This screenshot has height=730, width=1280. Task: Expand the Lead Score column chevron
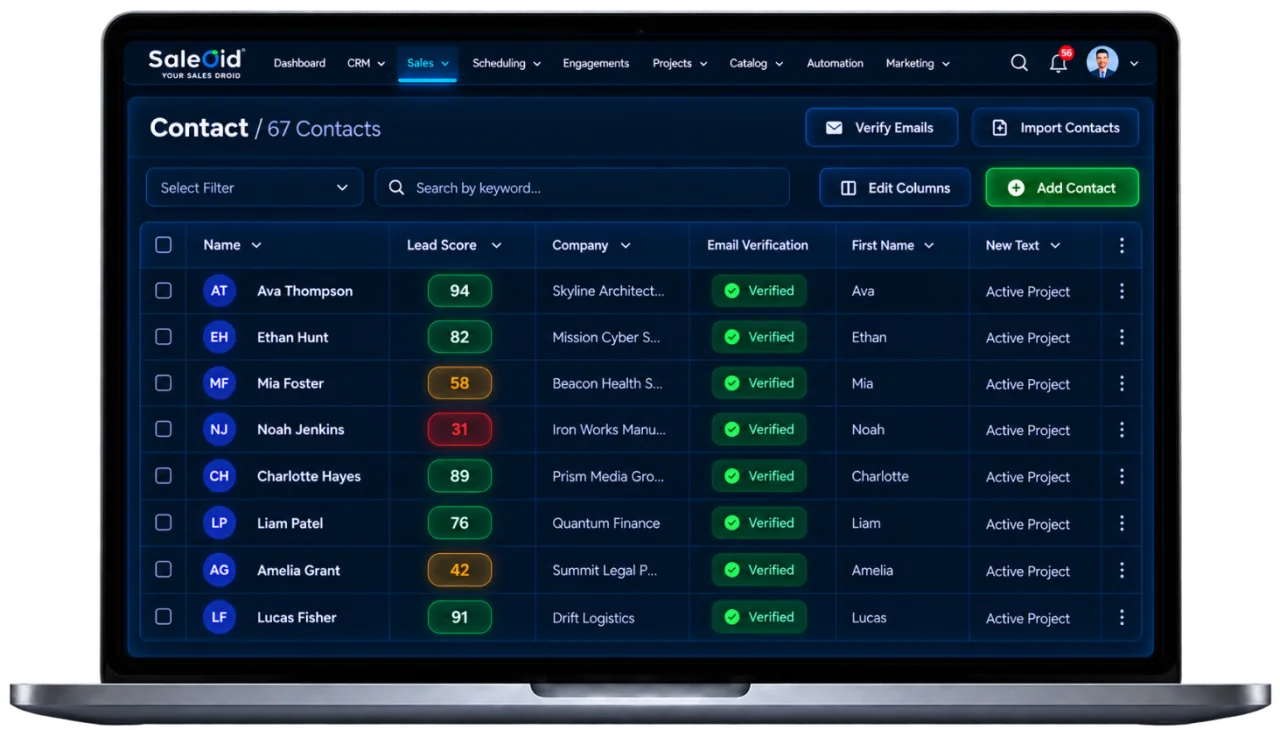pos(496,245)
